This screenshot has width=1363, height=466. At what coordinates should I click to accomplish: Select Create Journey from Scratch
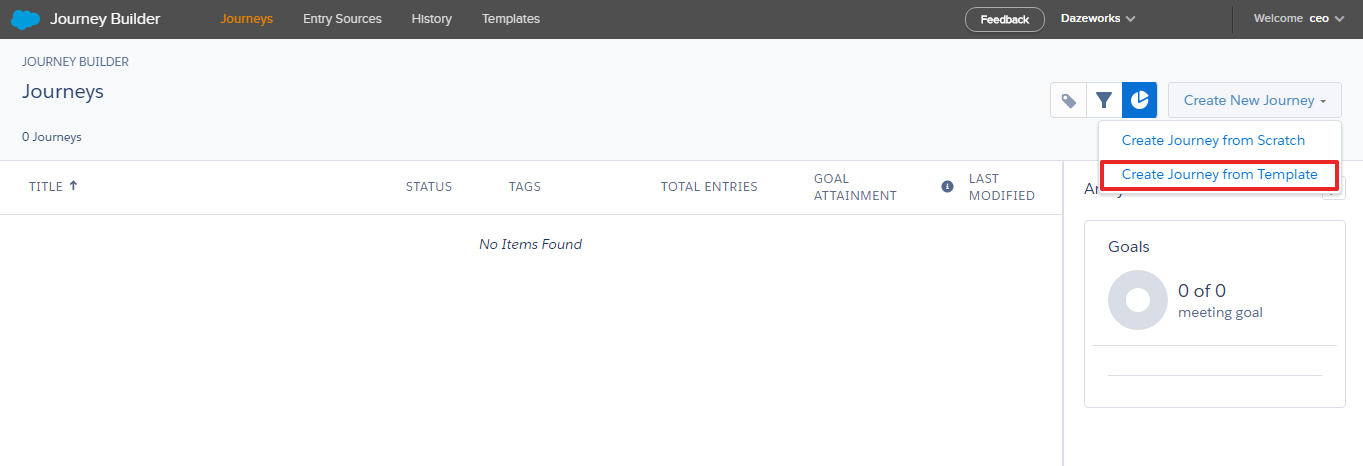(1213, 140)
